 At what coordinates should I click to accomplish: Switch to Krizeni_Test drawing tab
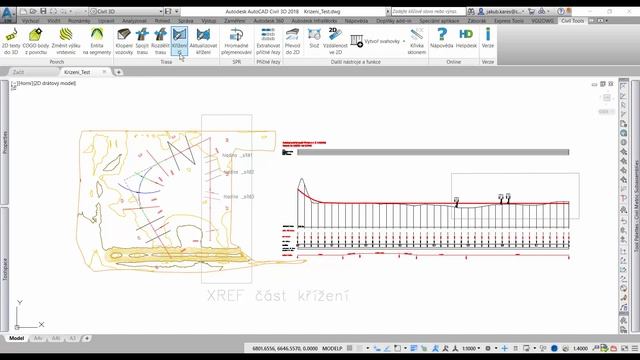(77, 72)
